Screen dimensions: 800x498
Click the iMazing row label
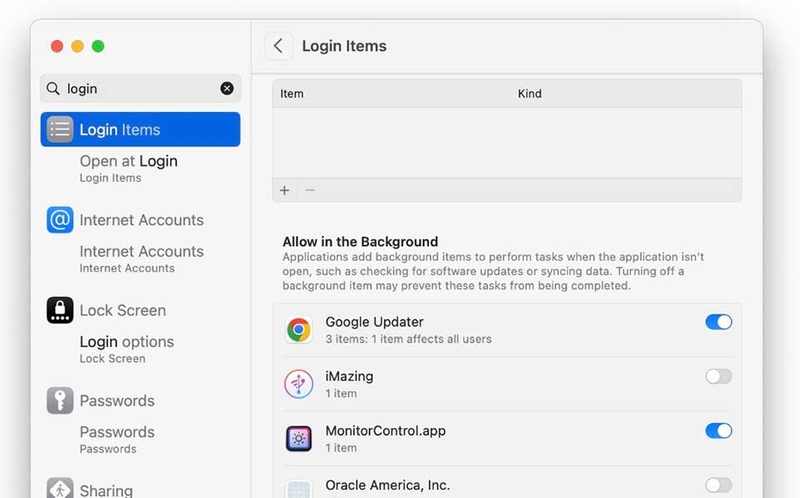pos(349,377)
